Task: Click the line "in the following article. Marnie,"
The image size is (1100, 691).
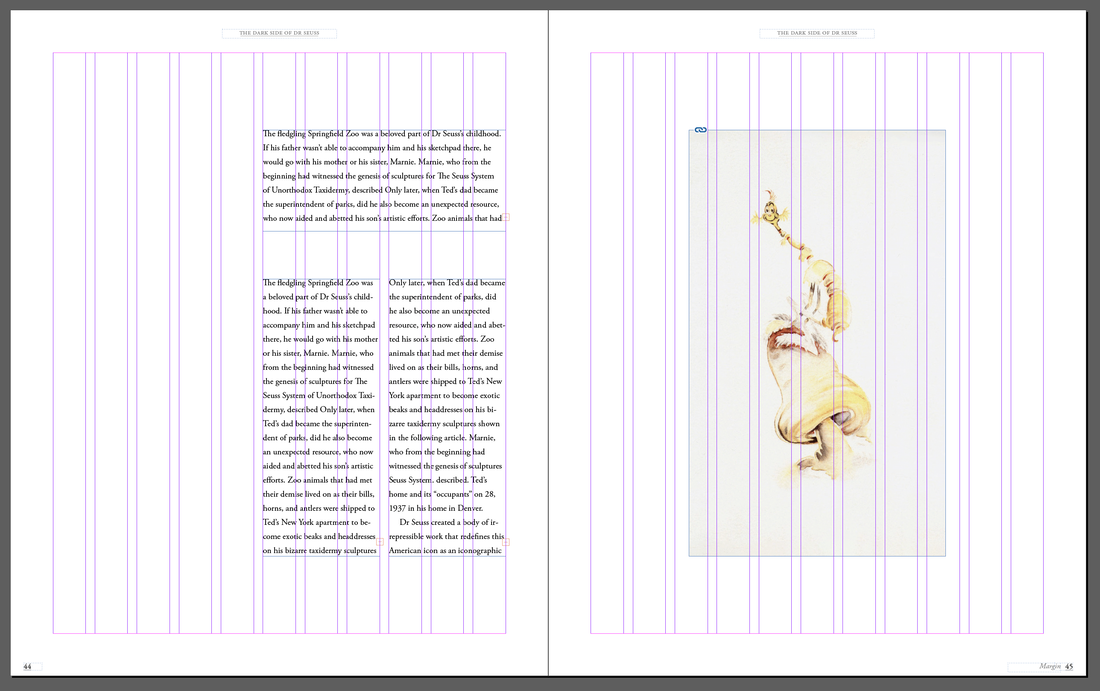Action: click(442, 438)
